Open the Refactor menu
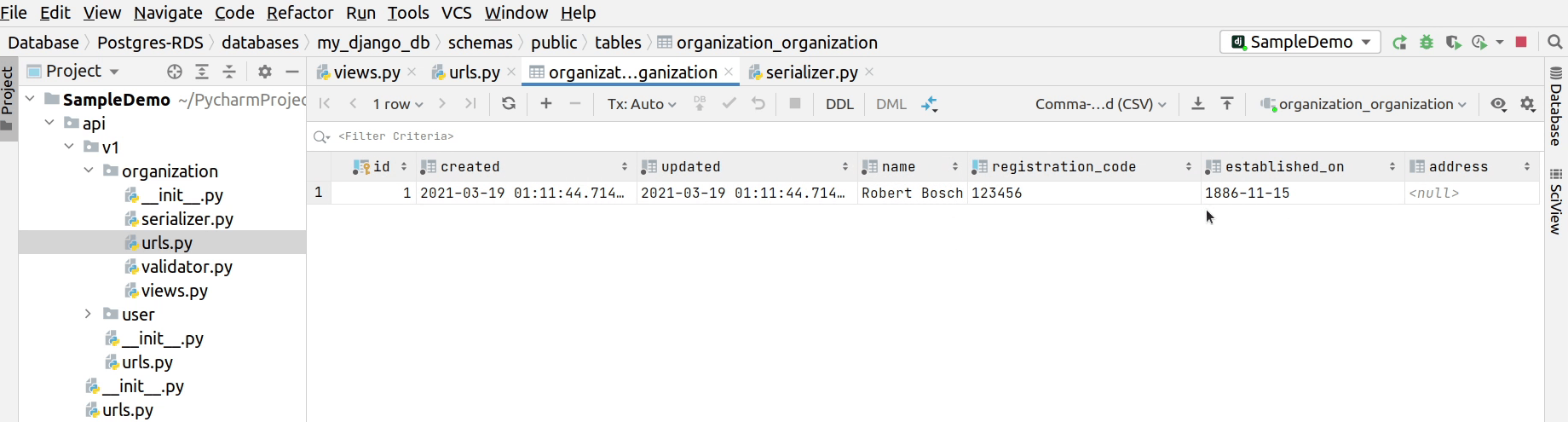 (300, 13)
